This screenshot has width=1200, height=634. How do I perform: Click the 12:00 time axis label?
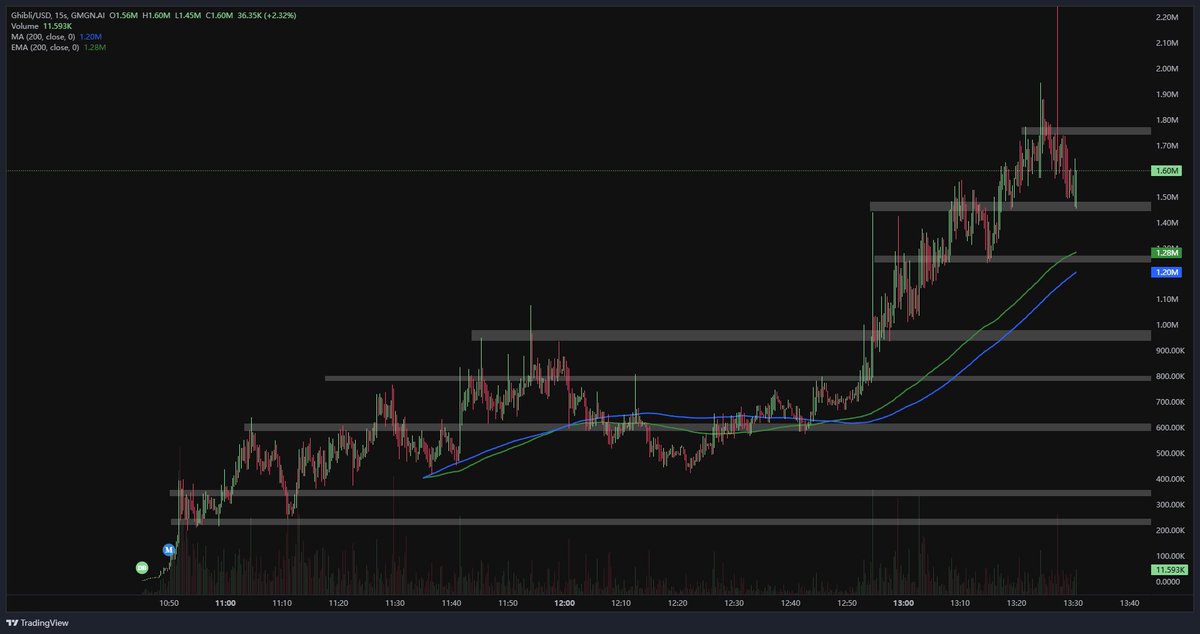coord(564,603)
